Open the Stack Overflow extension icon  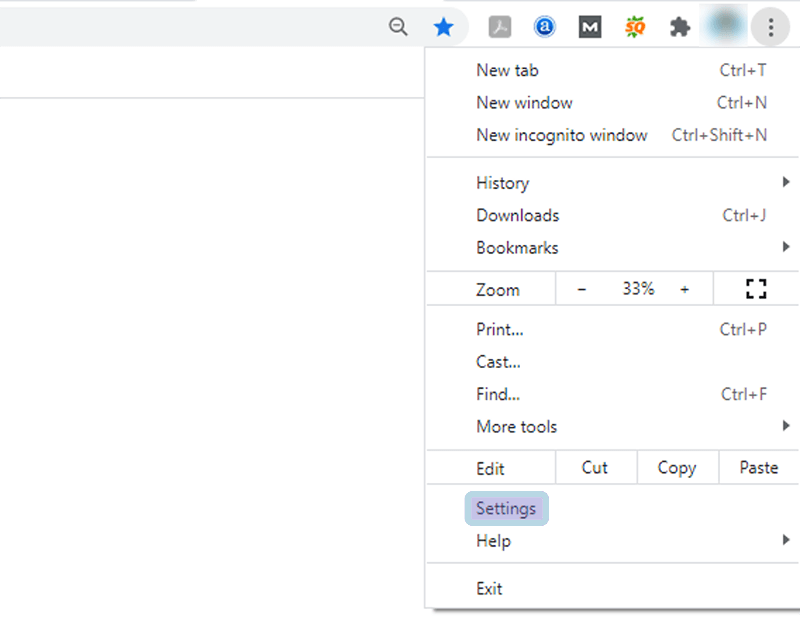(x=635, y=27)
